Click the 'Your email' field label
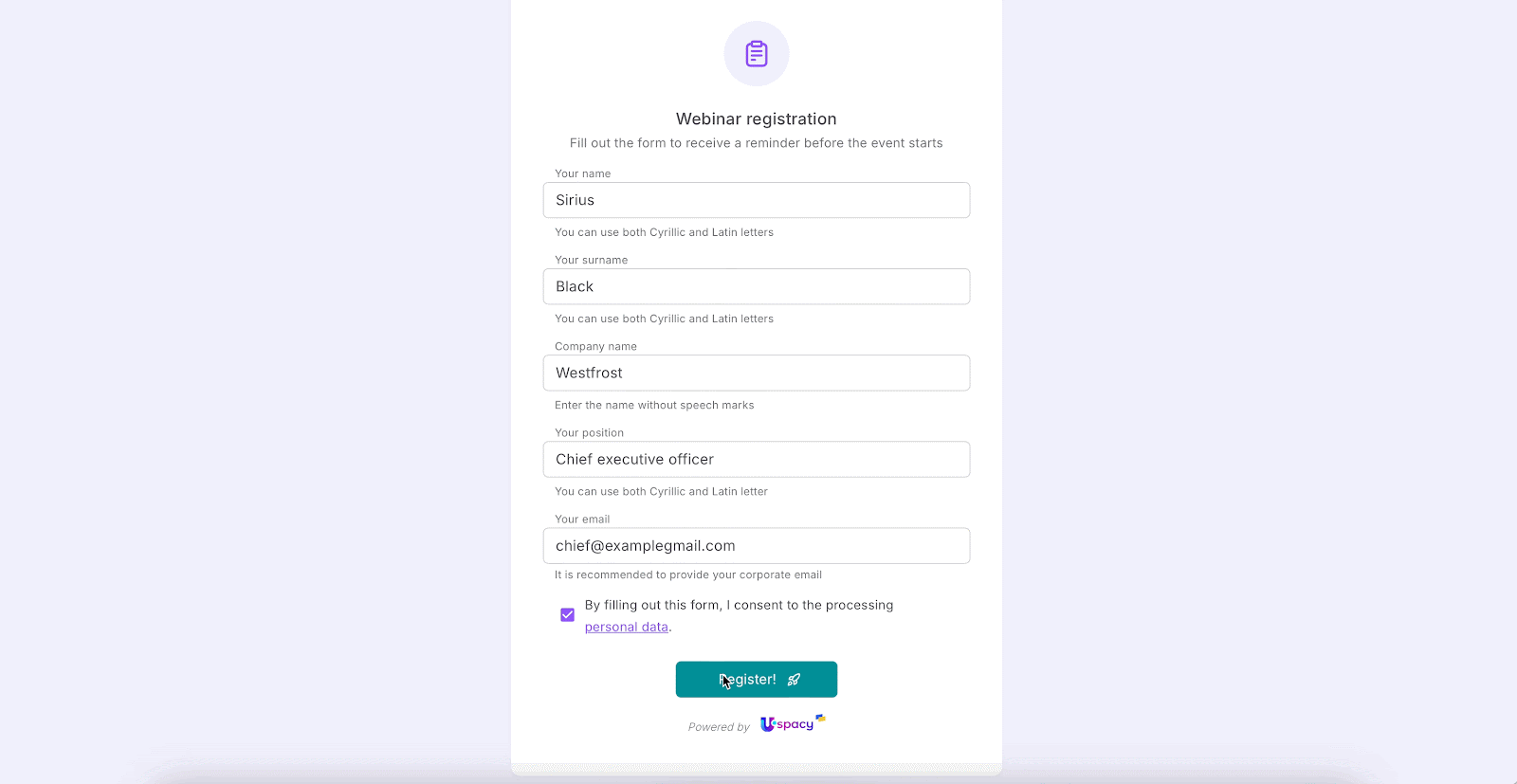 [x=582, y=520]
